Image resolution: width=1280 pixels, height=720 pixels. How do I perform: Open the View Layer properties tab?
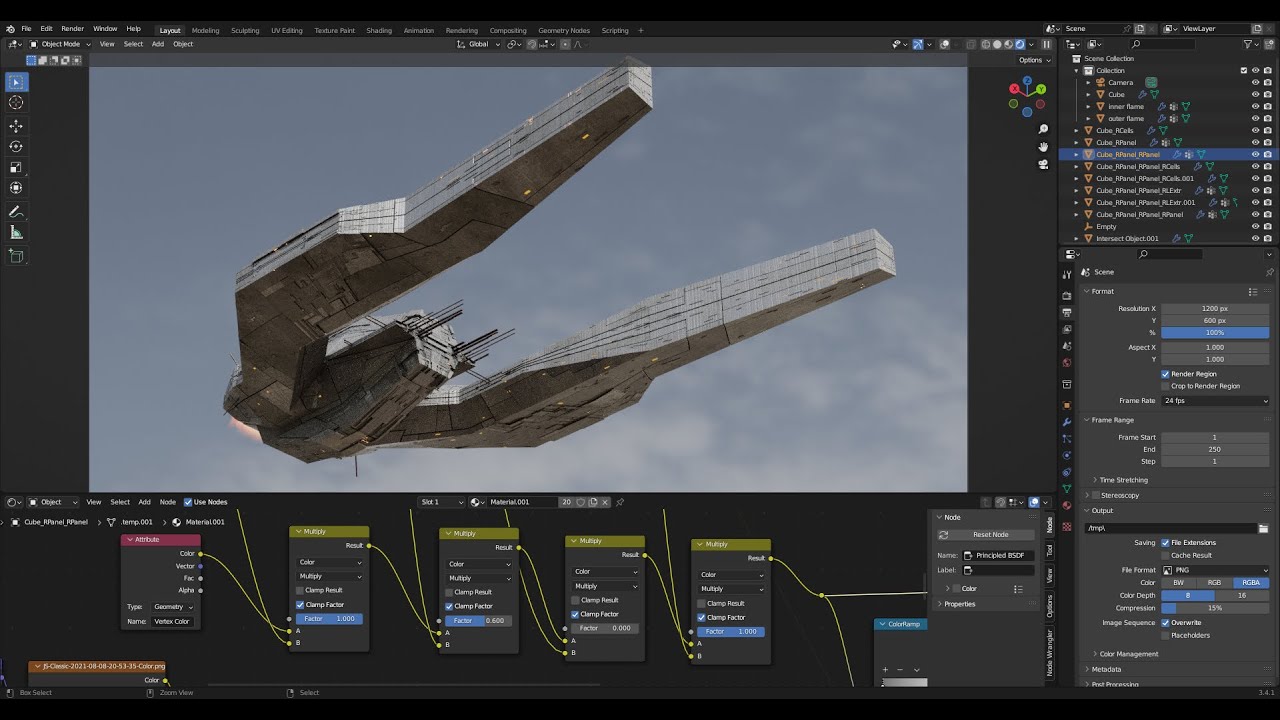1067,329
